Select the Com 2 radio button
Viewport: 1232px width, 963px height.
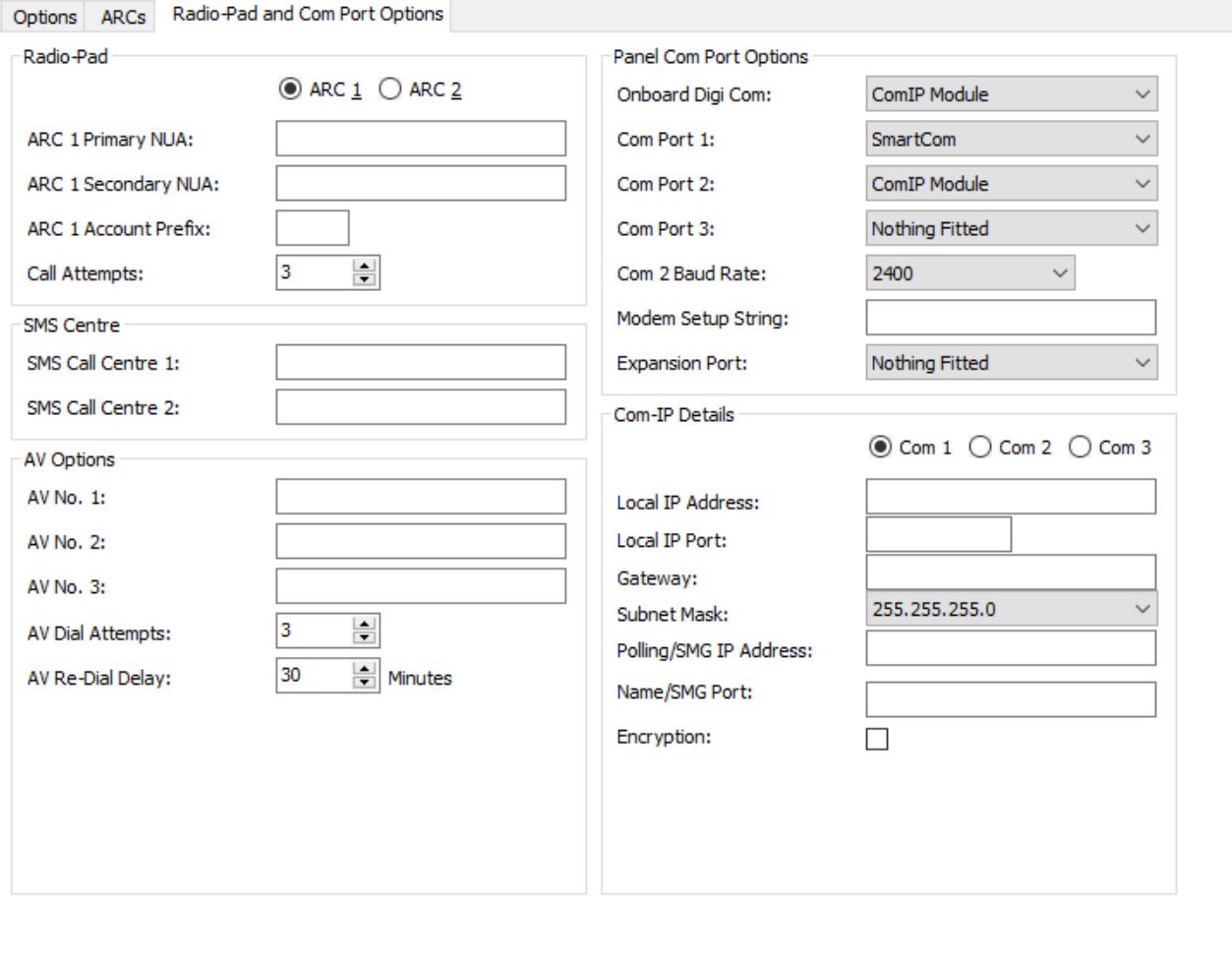click(x=980, y=448)
